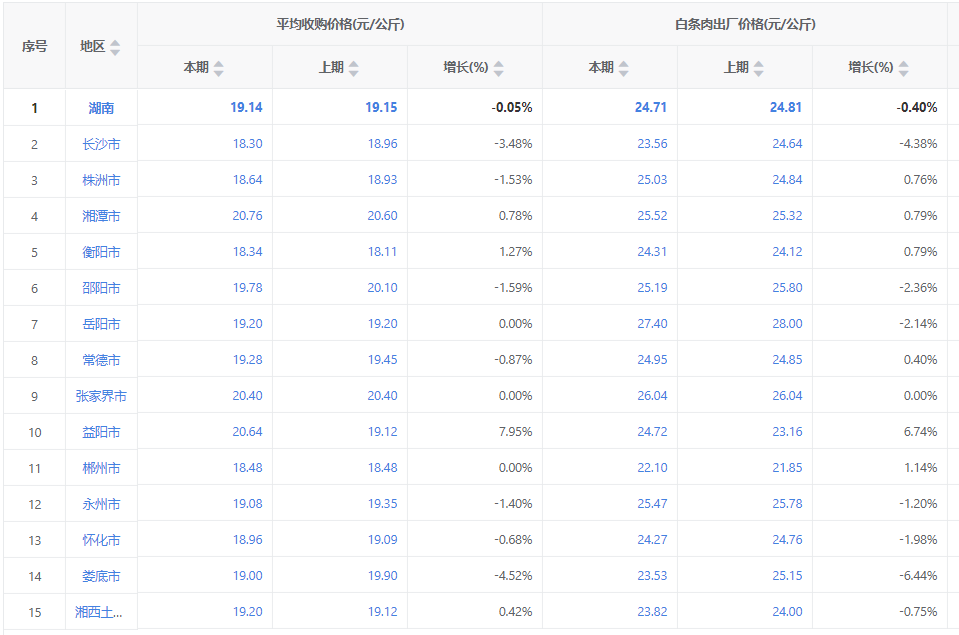Click the 白条肉出厂价格(元/公斤) column group header
The image size is (959, 635).
tap(745, 24)
